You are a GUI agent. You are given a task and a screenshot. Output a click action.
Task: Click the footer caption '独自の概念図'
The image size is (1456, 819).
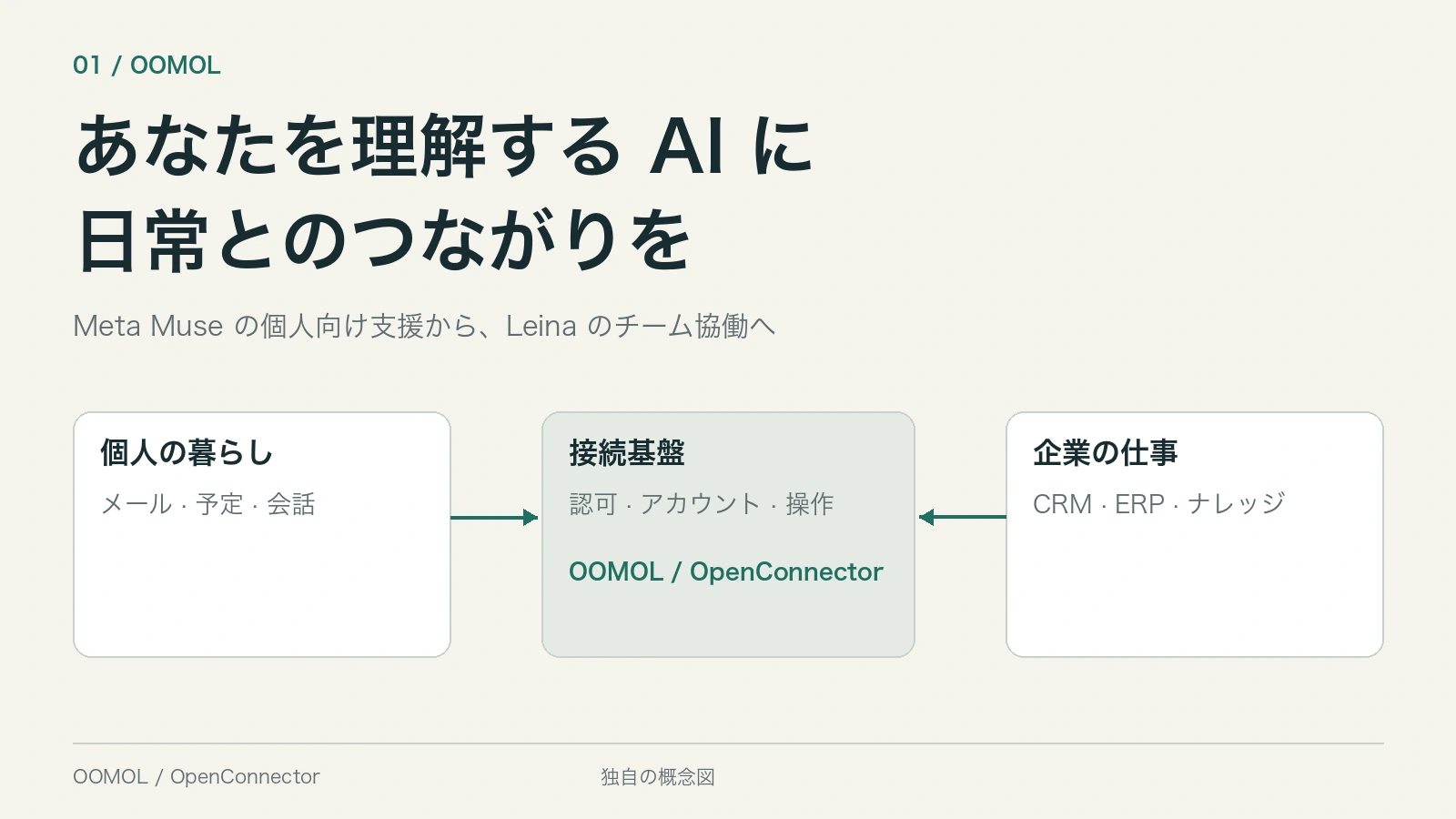coord(657,777)
